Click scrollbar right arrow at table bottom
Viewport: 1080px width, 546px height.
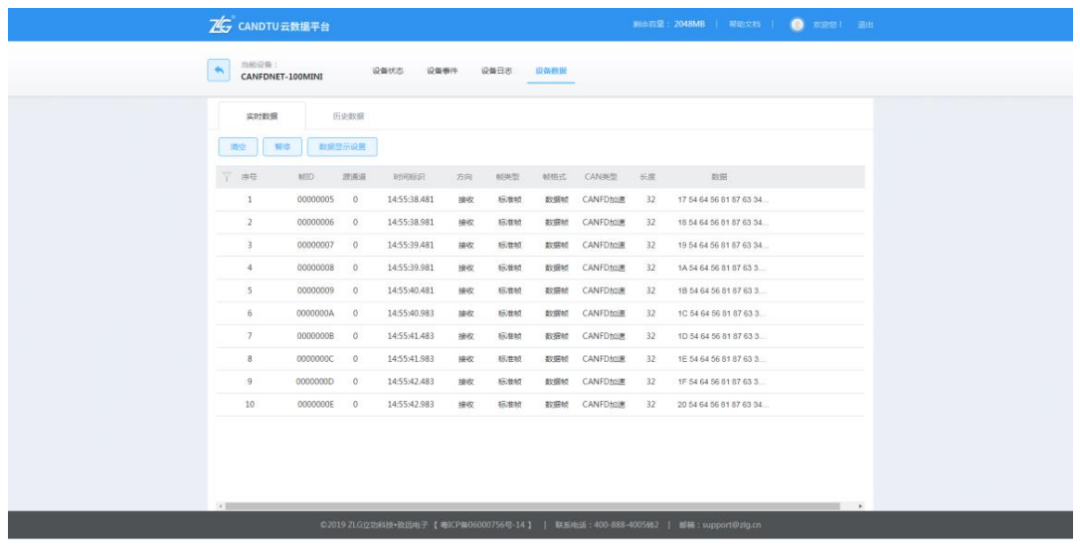pos(862,506)
